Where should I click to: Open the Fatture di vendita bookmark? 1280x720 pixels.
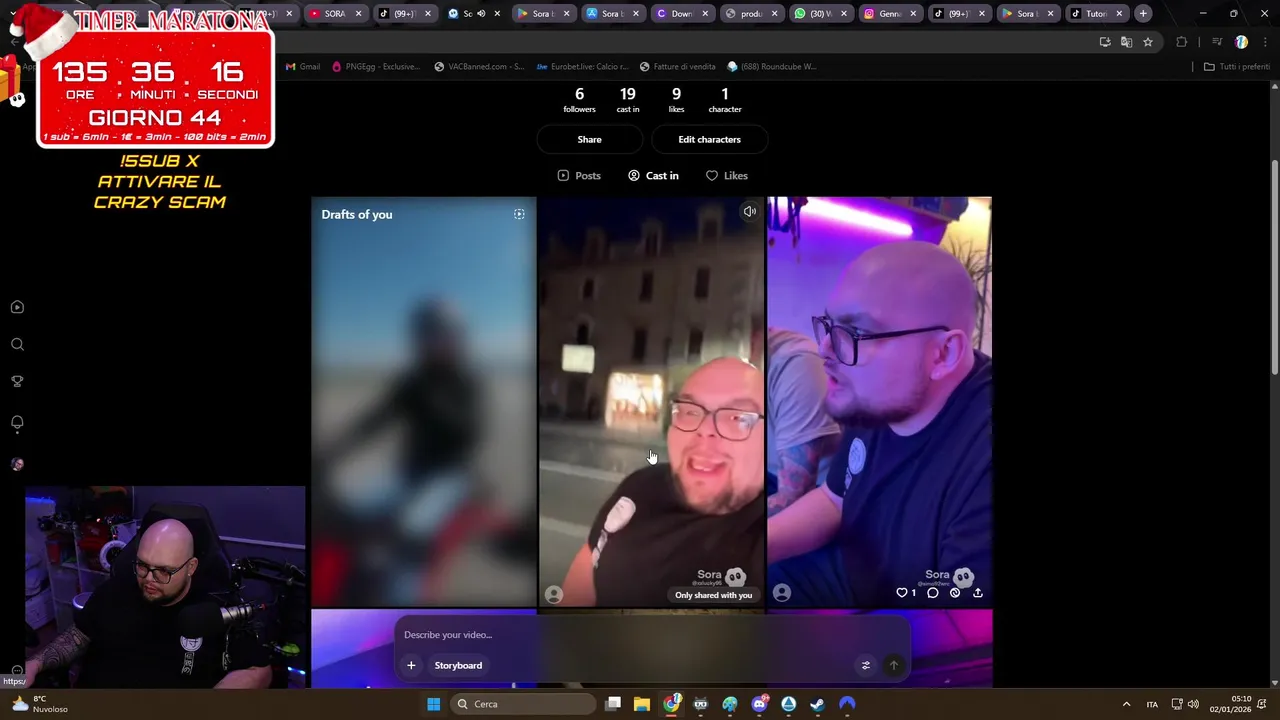(678, 66)
